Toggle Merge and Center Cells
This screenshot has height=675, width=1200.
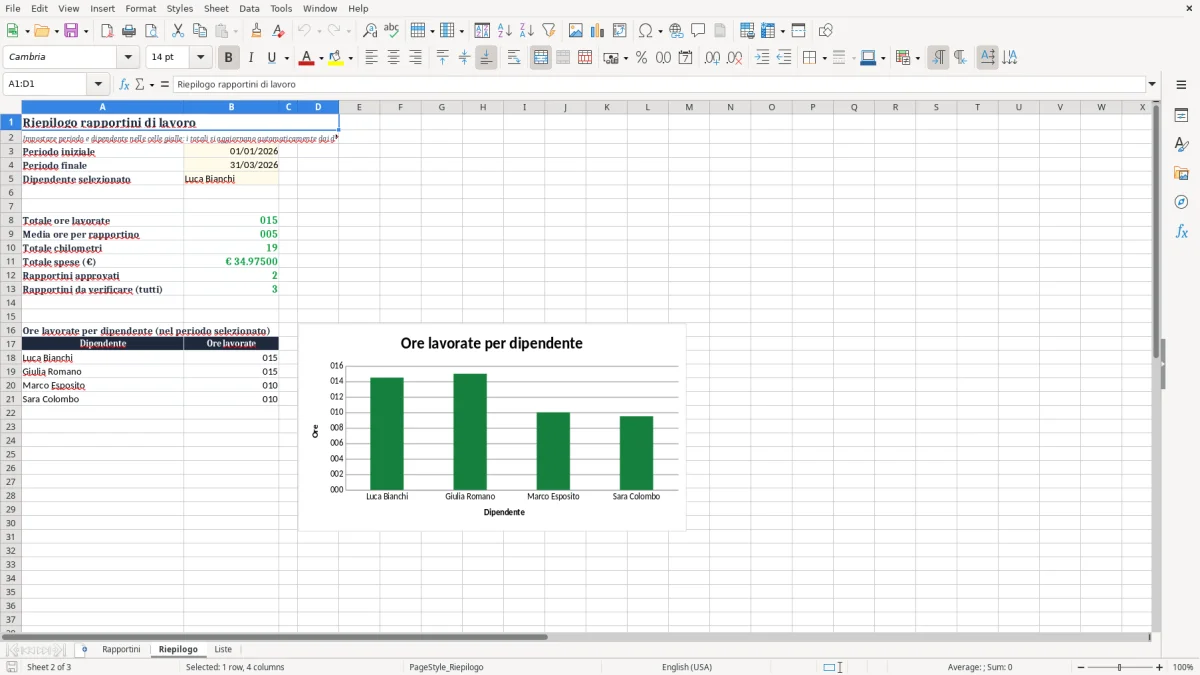point(541,58)
